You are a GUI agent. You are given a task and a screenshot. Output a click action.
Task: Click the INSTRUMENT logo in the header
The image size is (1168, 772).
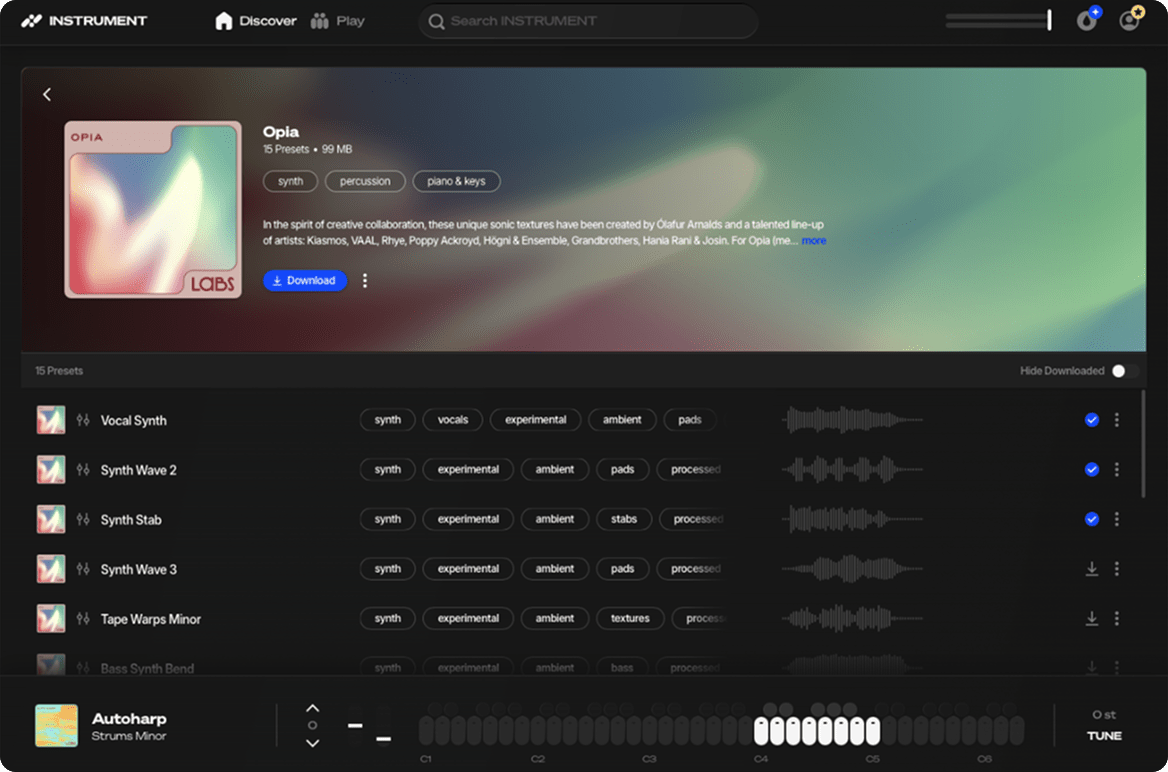click(x=84, y=20)
